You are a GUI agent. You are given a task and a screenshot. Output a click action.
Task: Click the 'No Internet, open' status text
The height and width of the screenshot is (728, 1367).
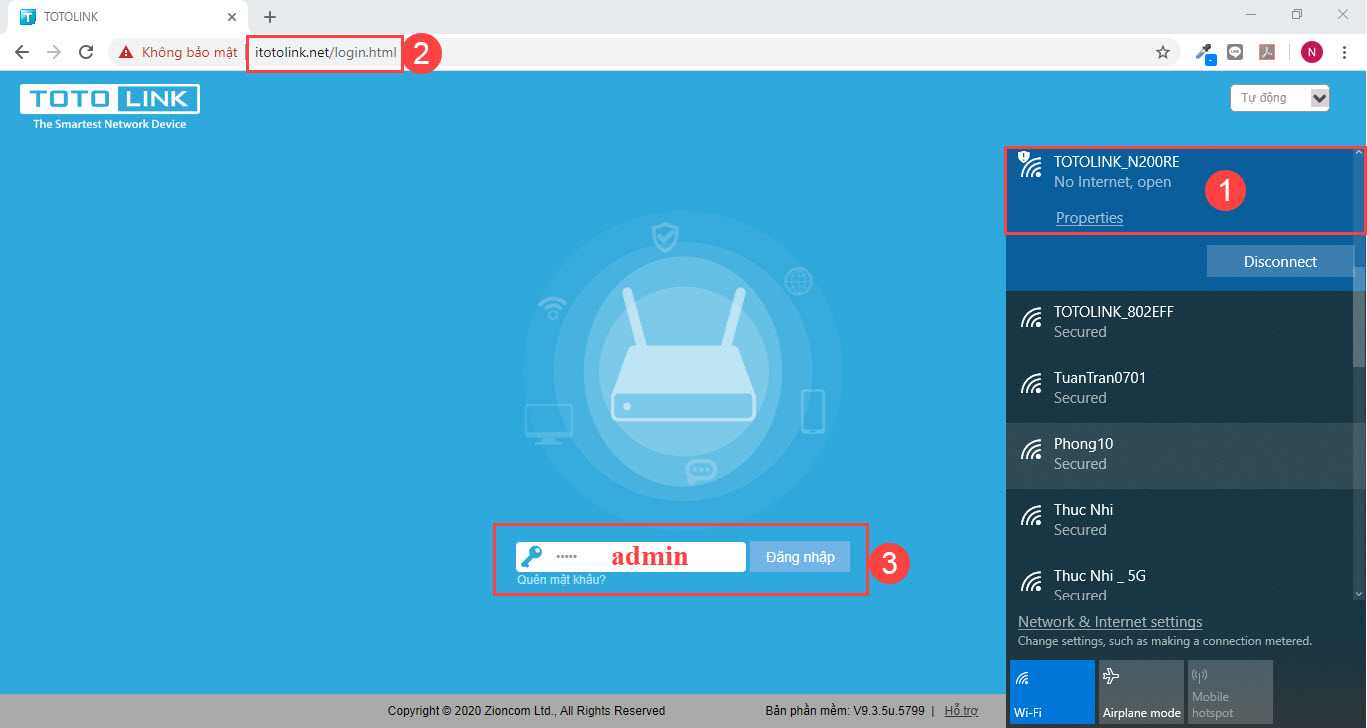1112,183
